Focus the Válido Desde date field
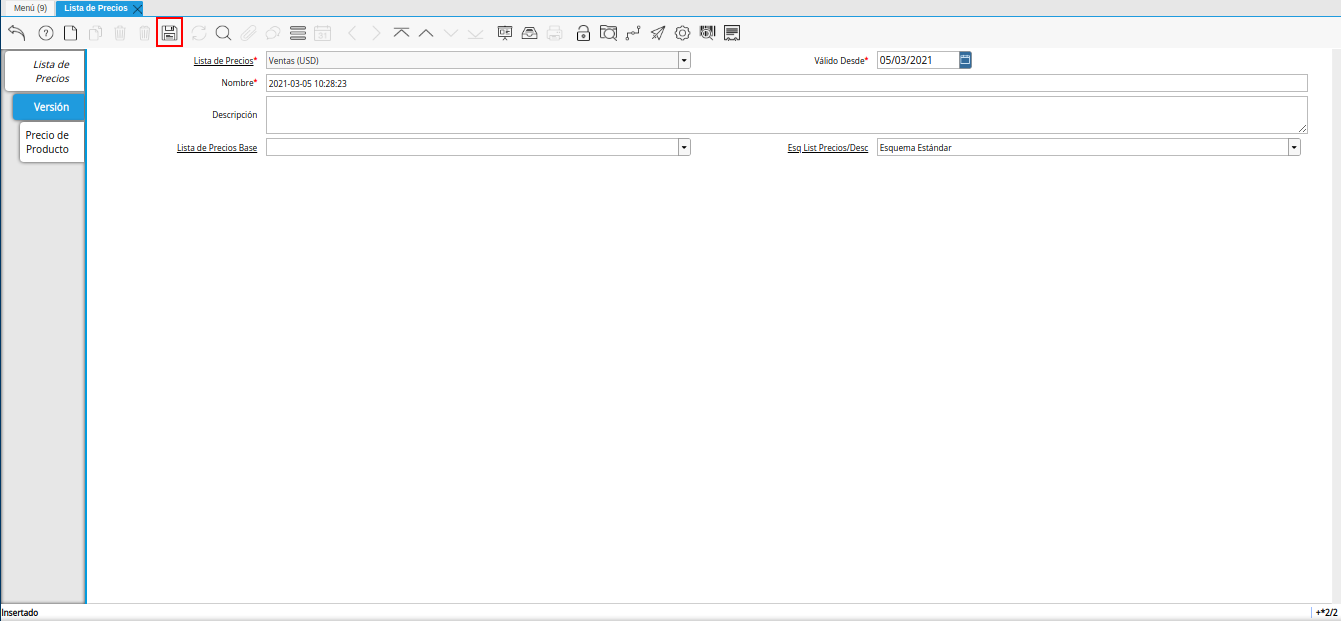The image size is (1341, 621). point(918,60)
